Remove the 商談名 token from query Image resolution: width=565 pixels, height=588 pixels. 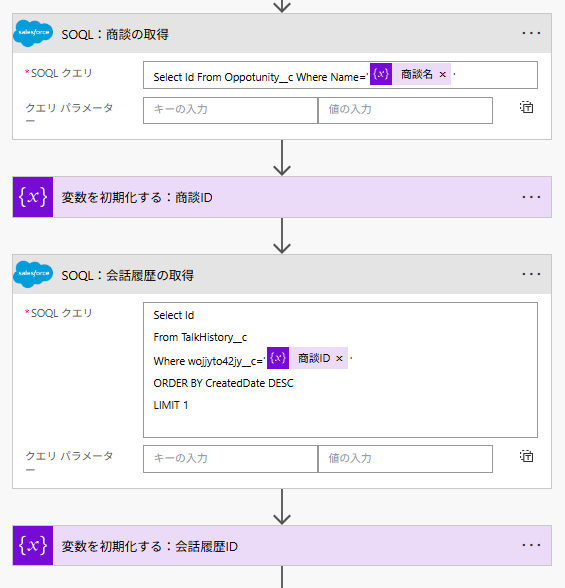tap(442, 75)
